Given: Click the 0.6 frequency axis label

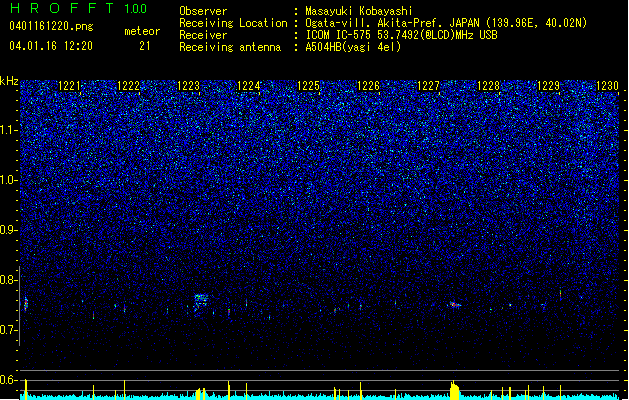Looking at the screenshot, I should [x=8, y=380].
